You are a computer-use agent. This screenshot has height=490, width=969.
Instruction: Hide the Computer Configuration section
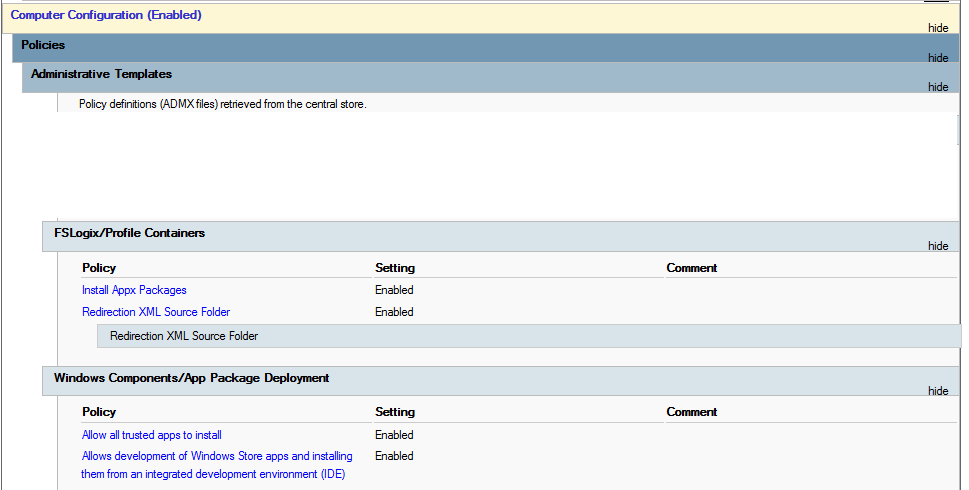click(x=937, y=28)
